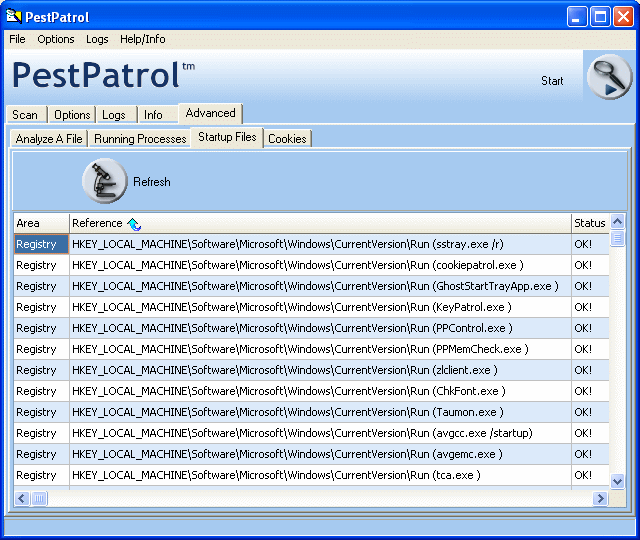640x540 pixels.
Task: Select the PPMemCheck.exe reference row
Action: pos(320,349)
